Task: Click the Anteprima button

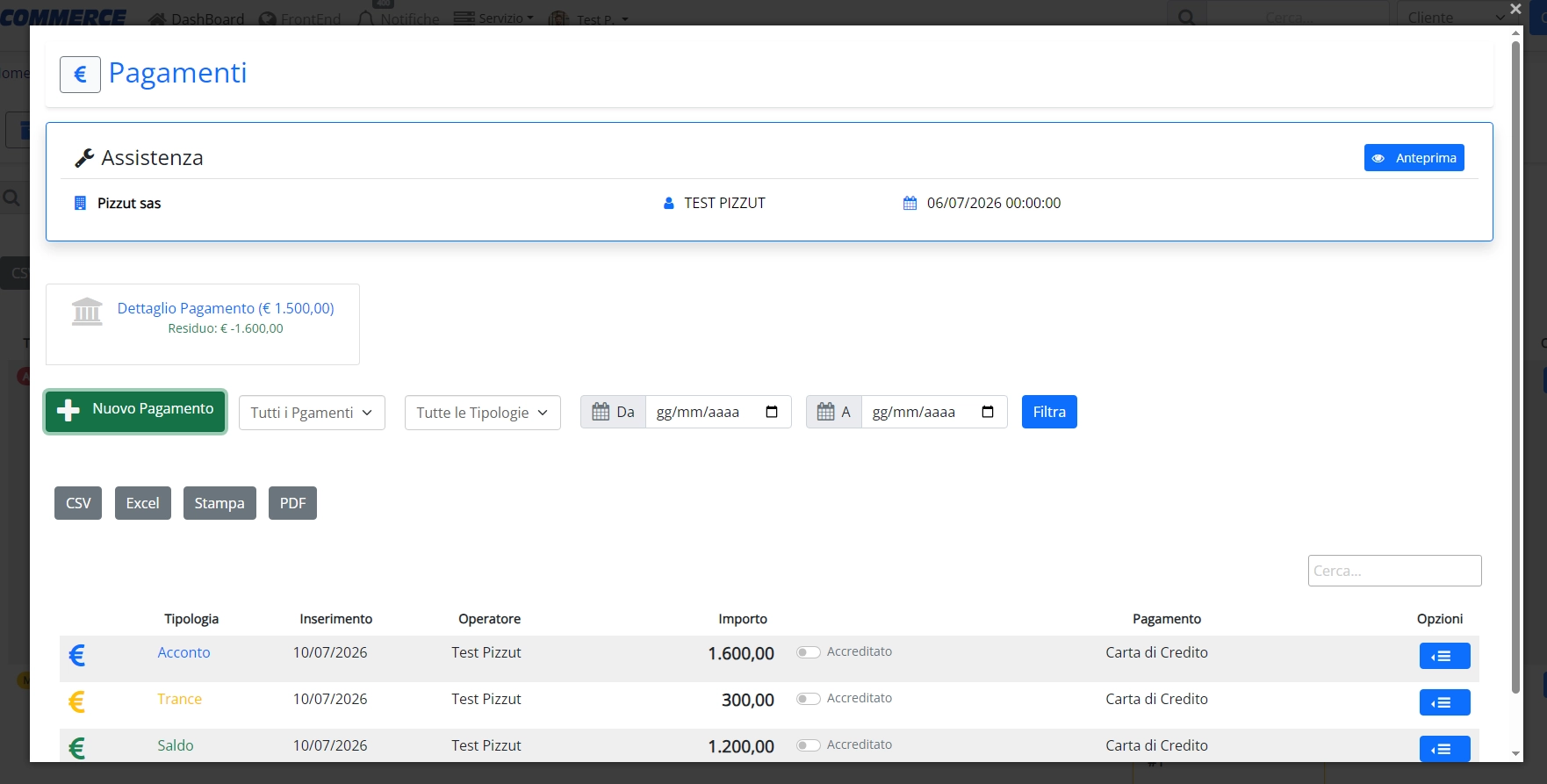Action: (x=1414, y=158)
